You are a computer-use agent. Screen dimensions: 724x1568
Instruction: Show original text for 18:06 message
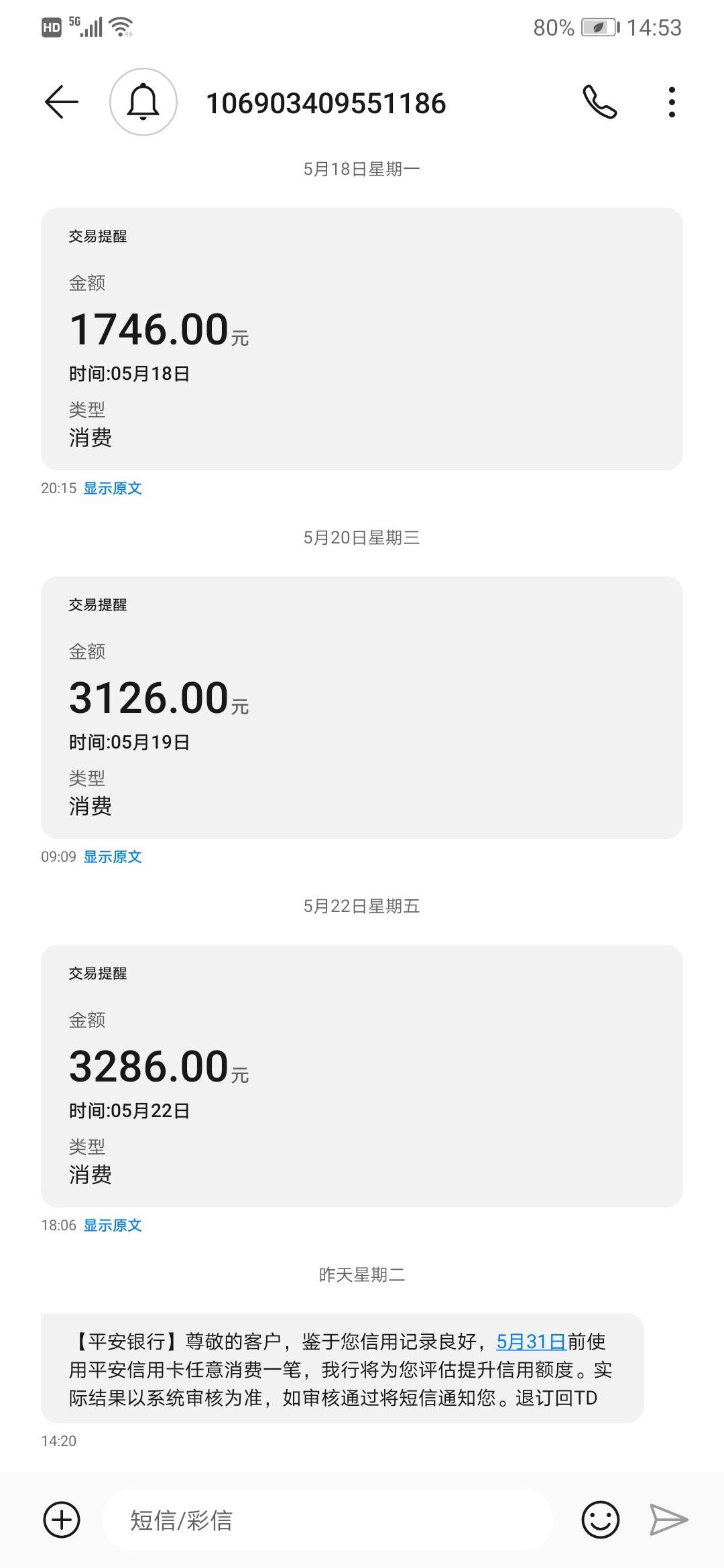pos(113,1226)
